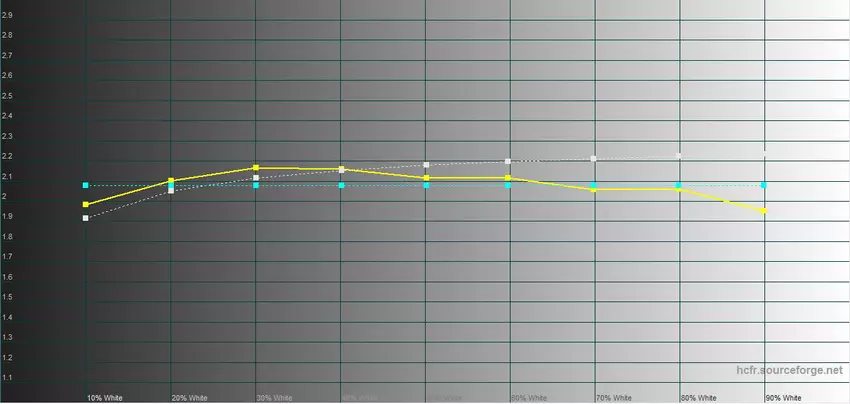Select the yellow data point at 30% White
Screen dimensions: 850x404
click(256, 168)
